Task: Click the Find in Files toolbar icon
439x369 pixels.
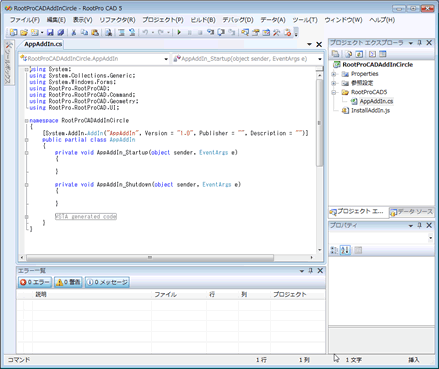Action: point(108,32)
